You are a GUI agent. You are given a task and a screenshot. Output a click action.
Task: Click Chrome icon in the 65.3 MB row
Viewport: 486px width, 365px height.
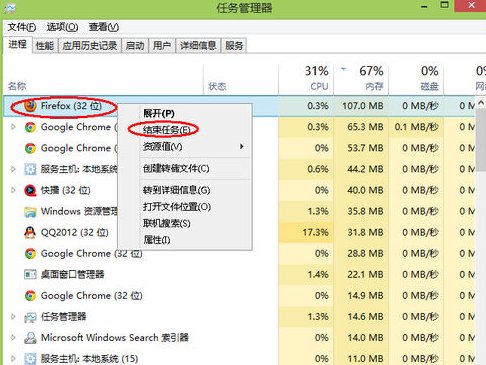click(30, 127)
